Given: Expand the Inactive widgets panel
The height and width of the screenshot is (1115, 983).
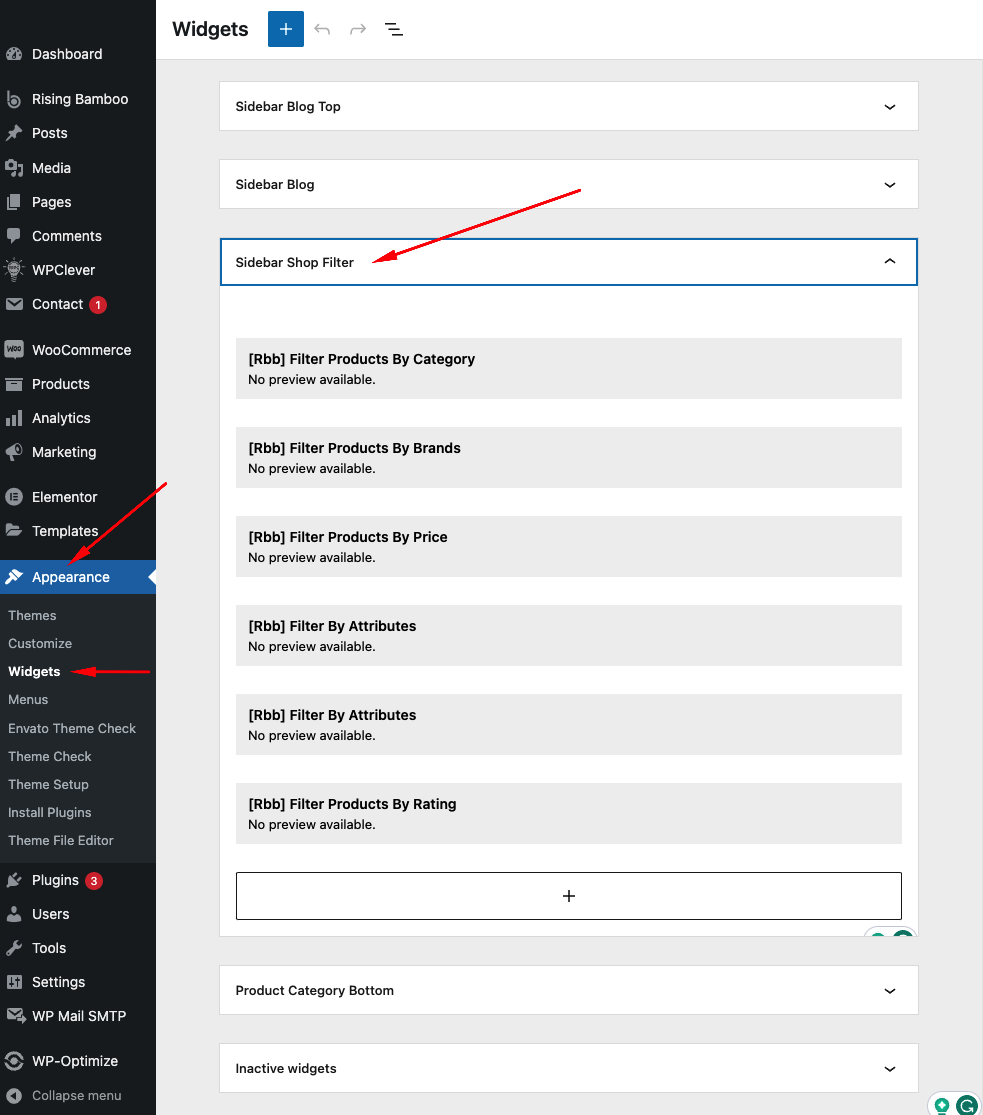Looking at the screenshot, I should pos(889,1069).
